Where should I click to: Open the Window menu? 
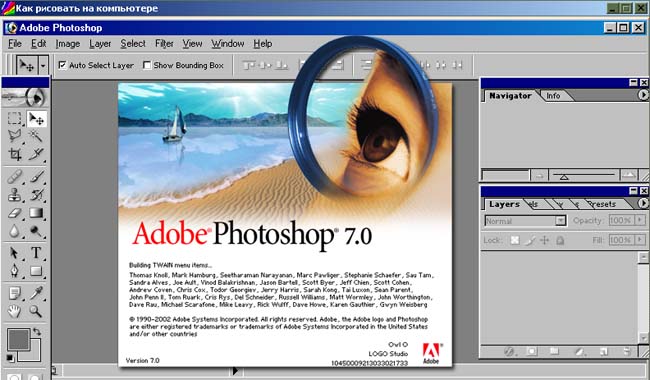tap(228, 44)
